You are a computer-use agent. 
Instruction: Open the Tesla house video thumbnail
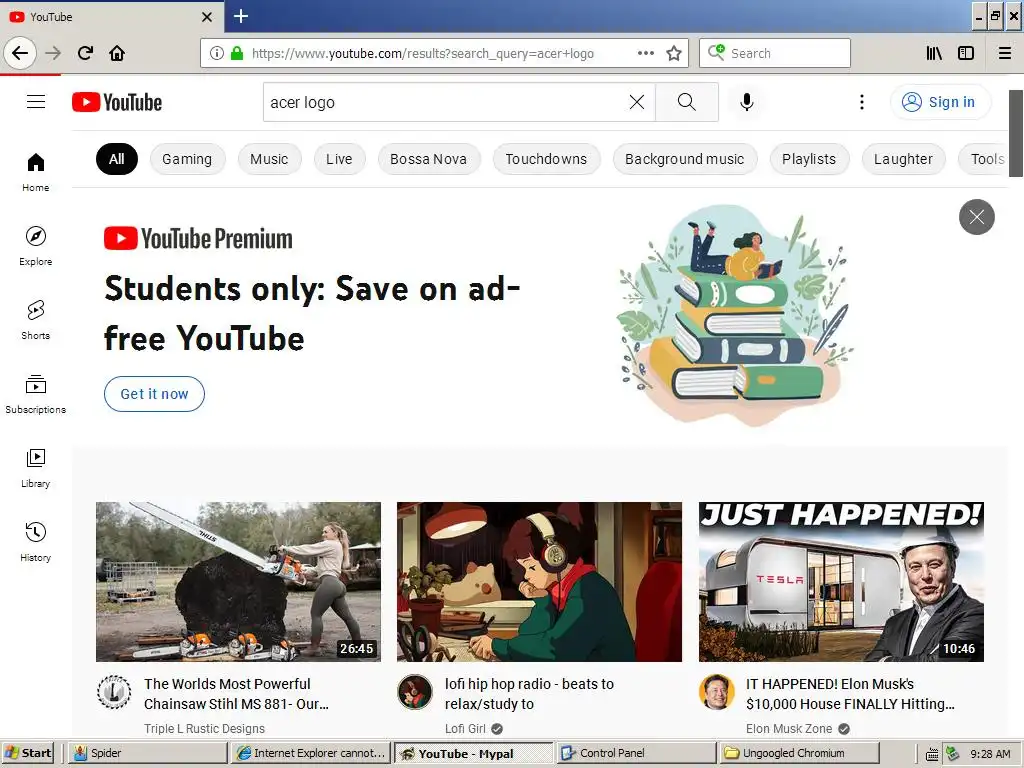[x=841, y=582]
